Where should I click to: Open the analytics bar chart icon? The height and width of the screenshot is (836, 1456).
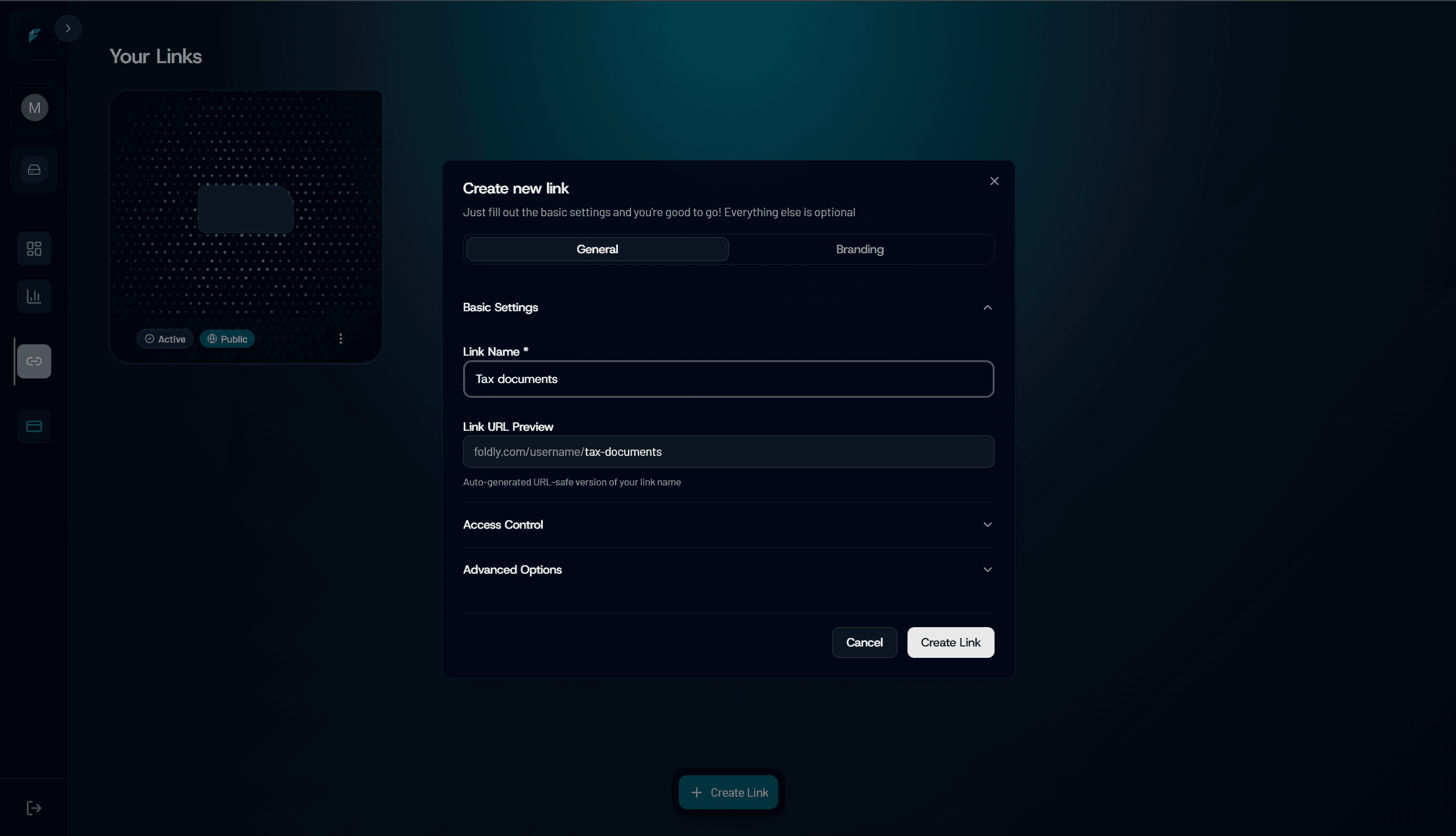pos(35,296)
